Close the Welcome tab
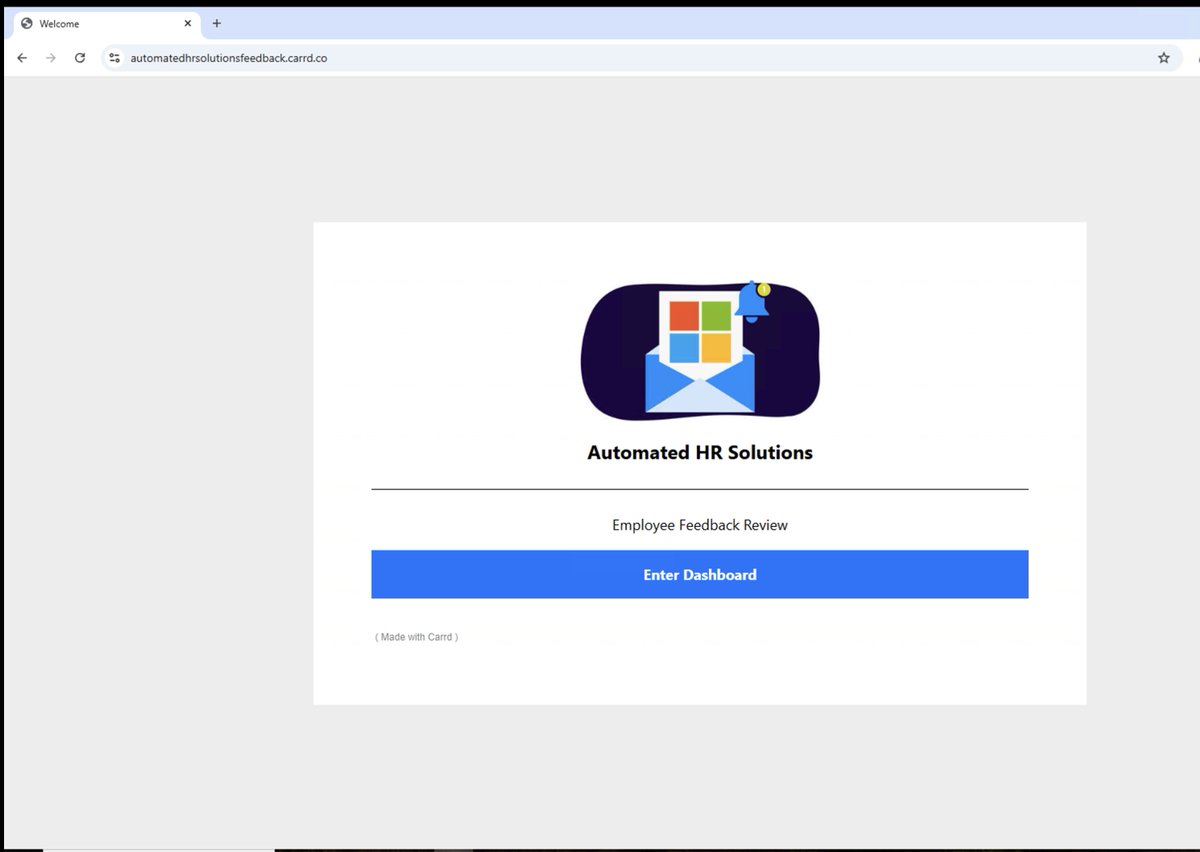The height and width of the screenshot is (852, 1200). [187, 23]
